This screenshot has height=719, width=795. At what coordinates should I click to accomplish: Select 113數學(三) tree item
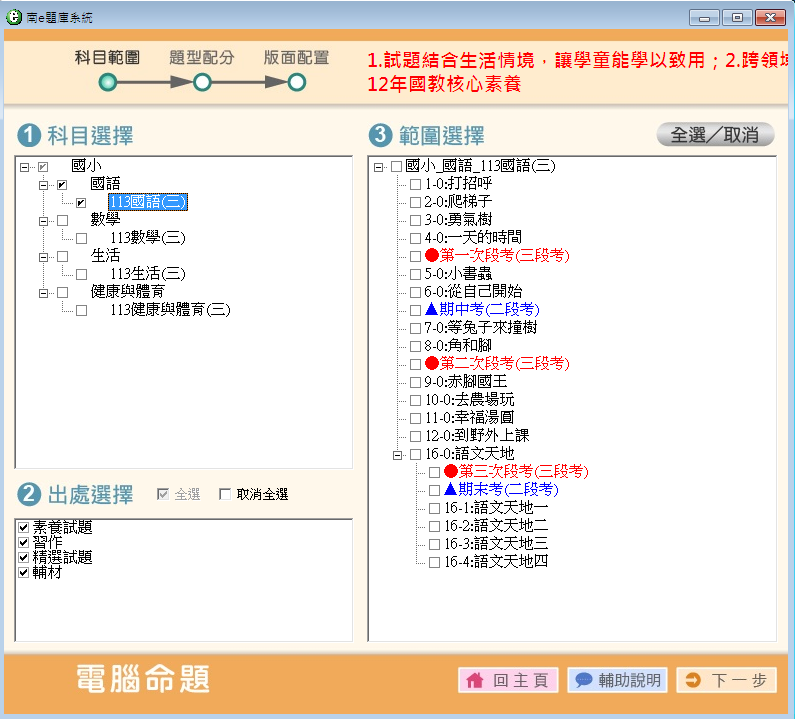(x=148, y=237)
